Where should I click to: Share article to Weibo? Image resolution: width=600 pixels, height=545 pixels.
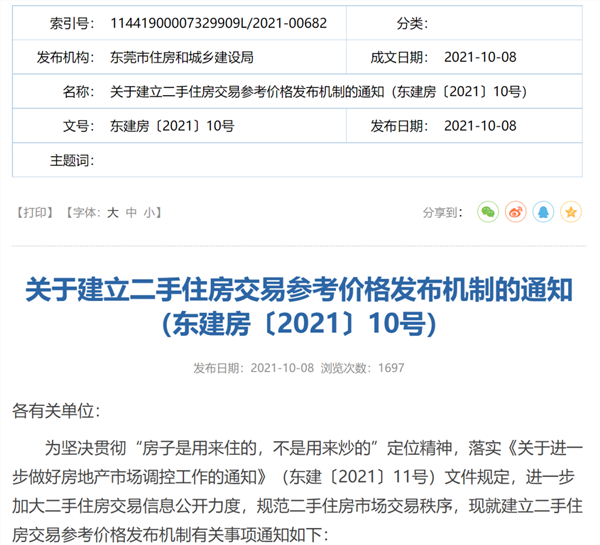(x=515, y=212)
